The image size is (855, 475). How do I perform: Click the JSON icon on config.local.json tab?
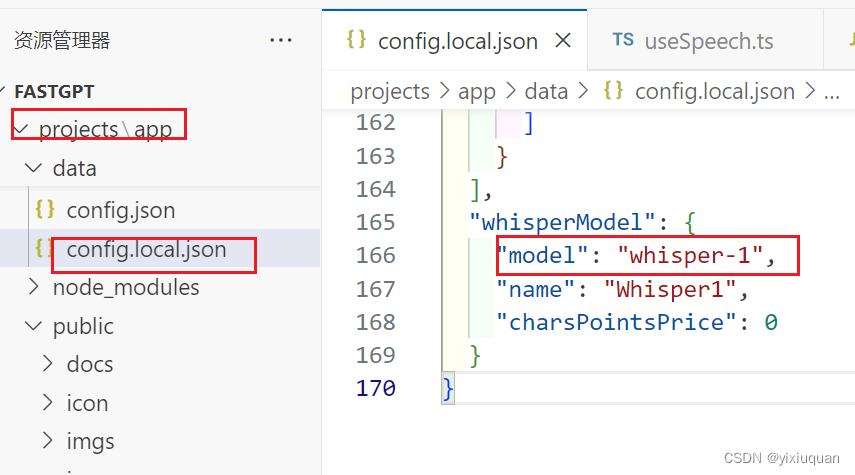[x=357, y=40]
